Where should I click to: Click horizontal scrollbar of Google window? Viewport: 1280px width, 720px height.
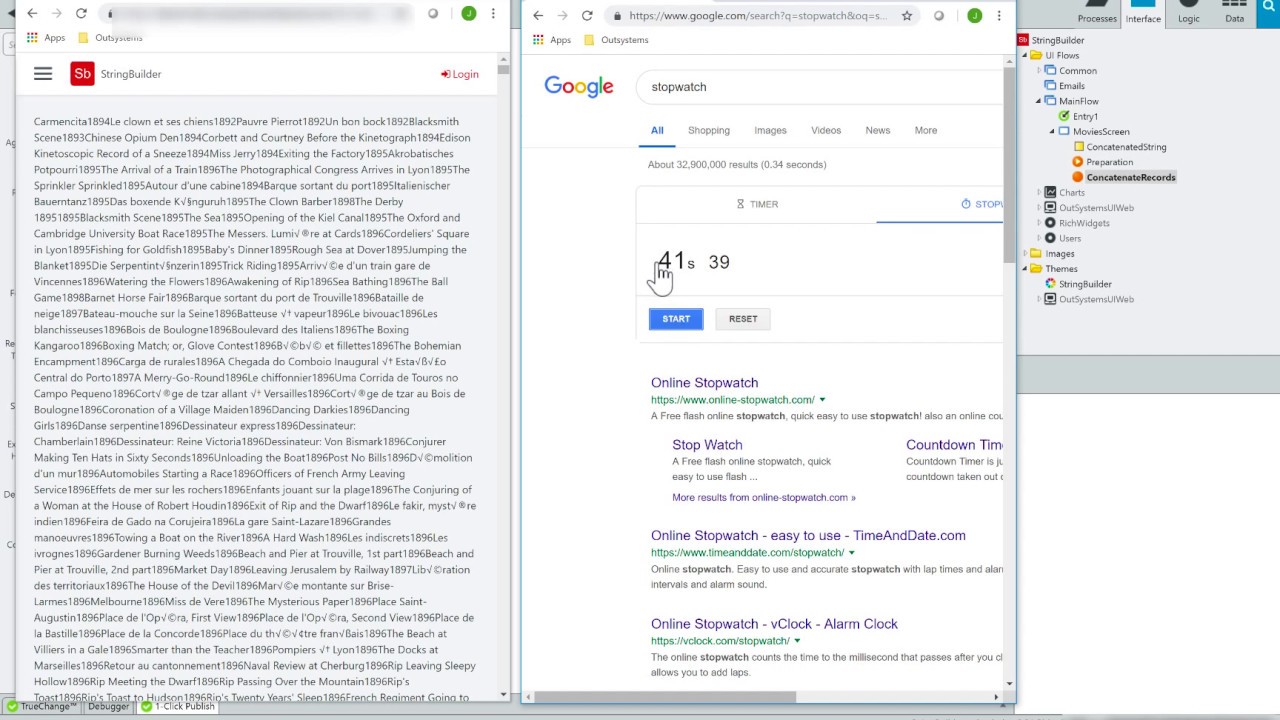tap(664, 697)
